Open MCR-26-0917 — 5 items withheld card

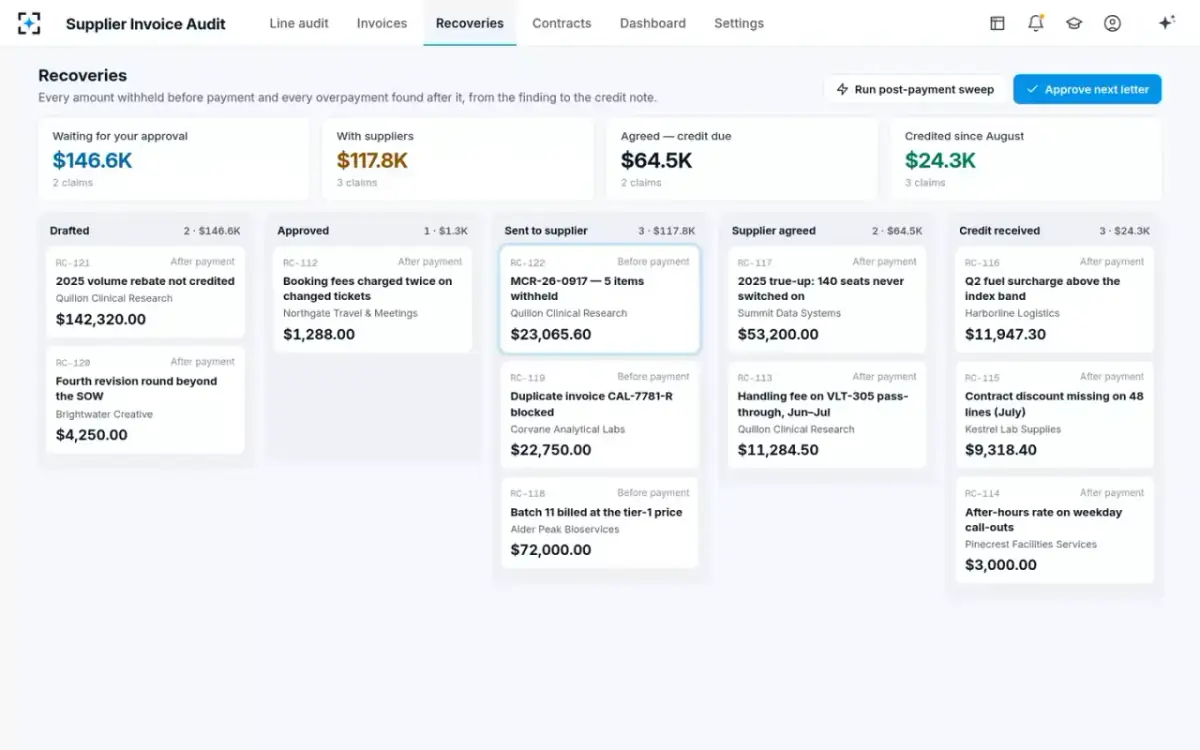coord(600,300)
